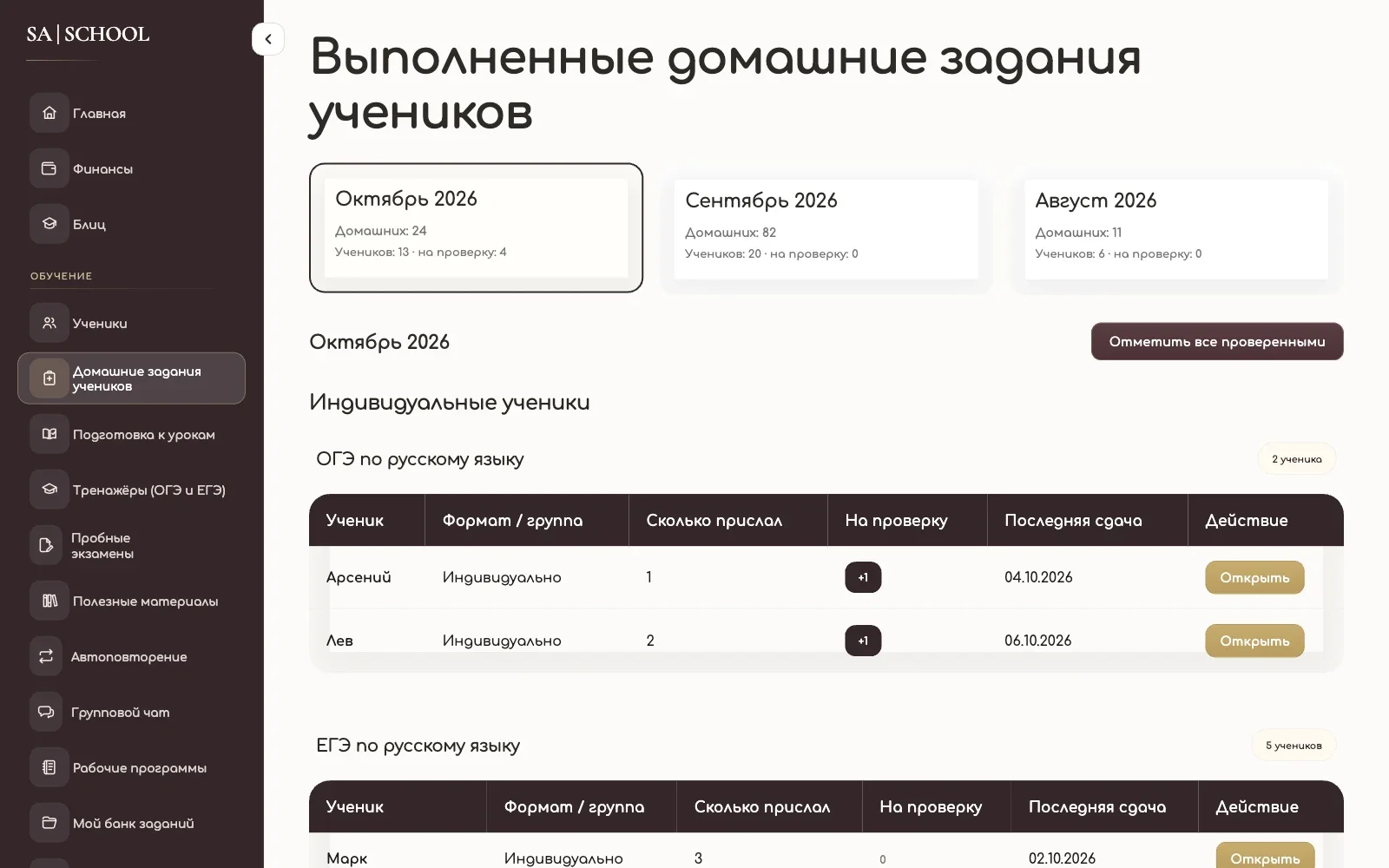Open Арсений's homework with Открыть
The width and height of the screenshot is (1389, 868).
coord(1254,577)
